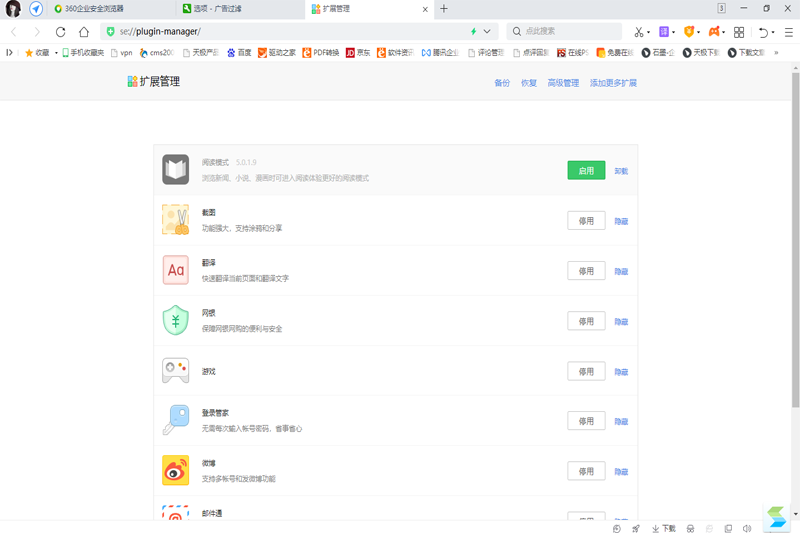This screenshot has height=533, width=800.
Task: Open the 添加更多扩展 link
Action: click(x=613, y=83)
